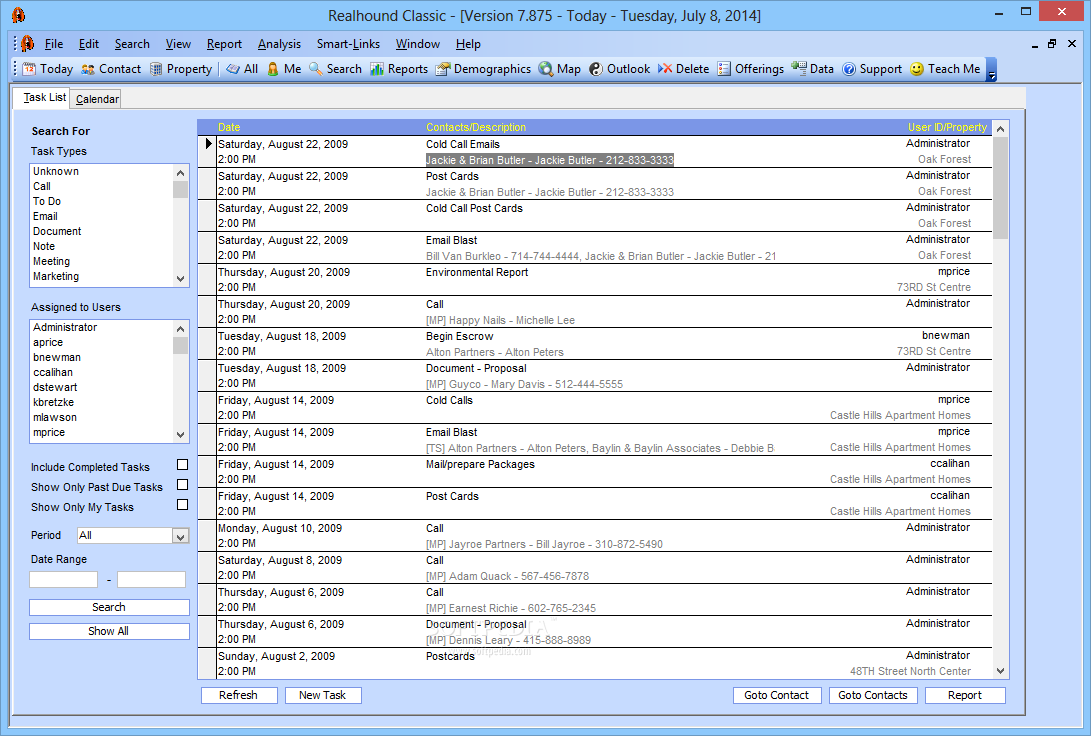
Task: Open the Property toolbar icon
Action: point(181,69)
